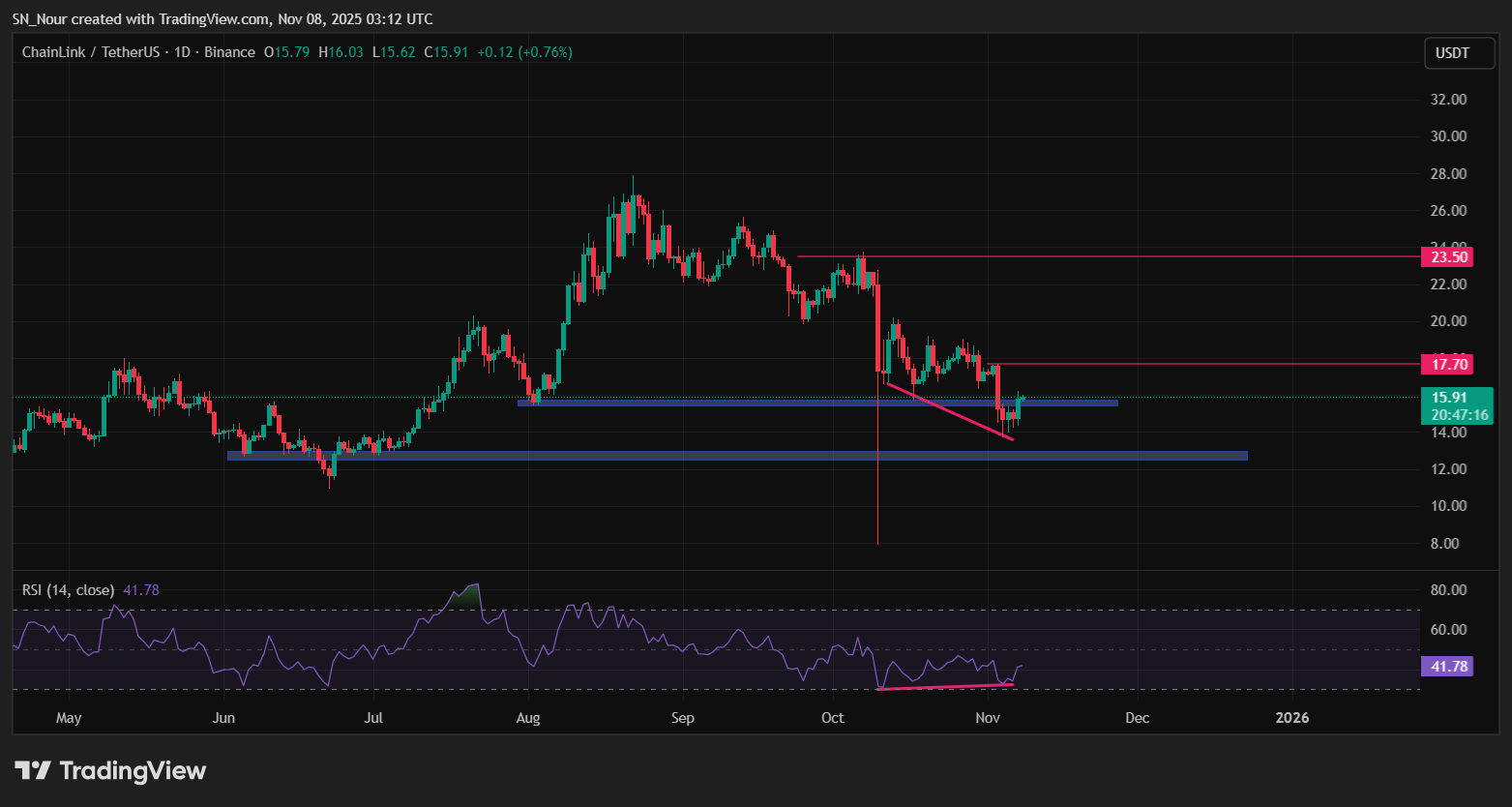Click the upper blue support zone rectangle
Viewport: 1512px width, 807px height.
pos(817,403)
